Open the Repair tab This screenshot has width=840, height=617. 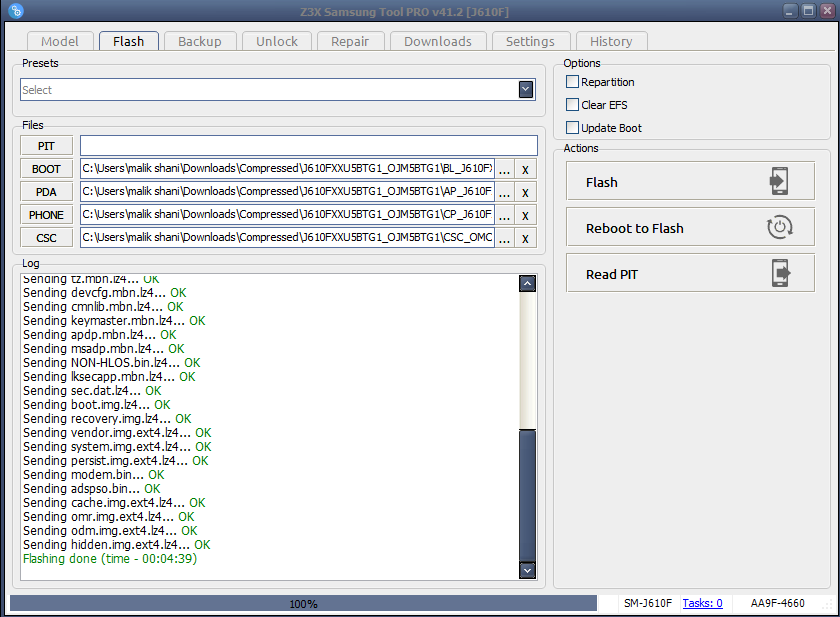[x=350, y=41]
